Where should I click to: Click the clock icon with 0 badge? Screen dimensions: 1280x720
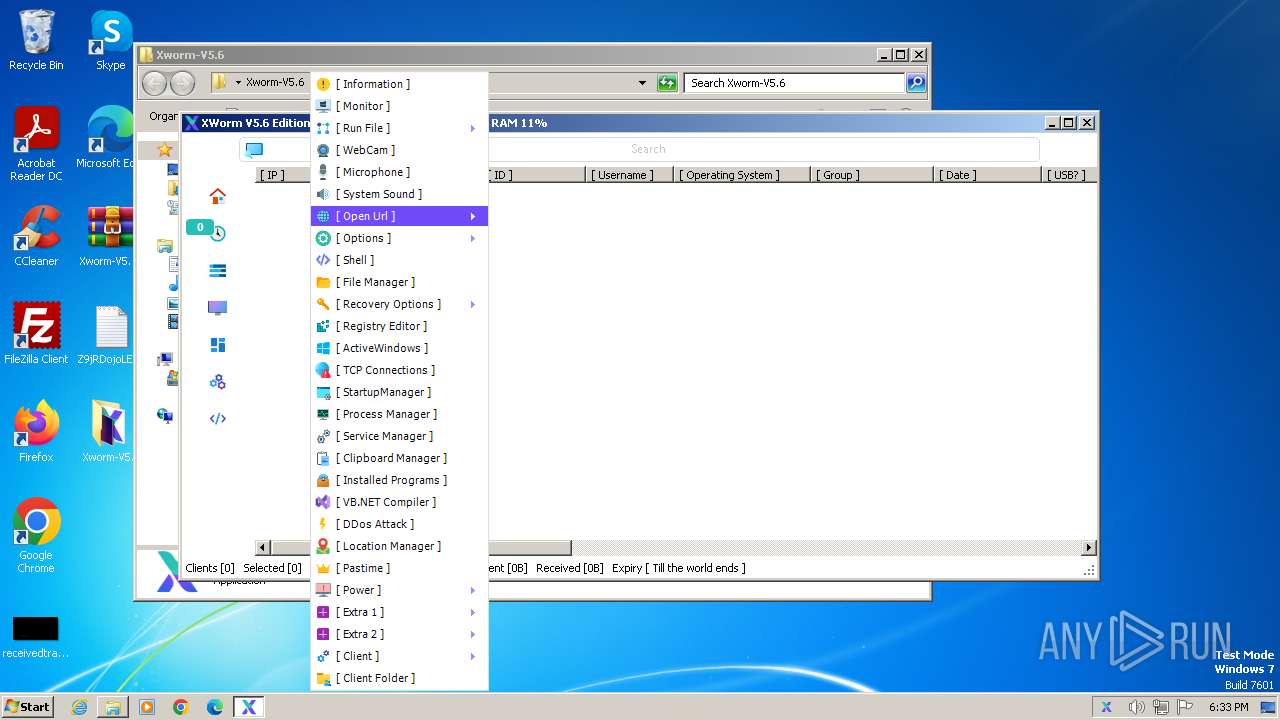click(217, 233)
